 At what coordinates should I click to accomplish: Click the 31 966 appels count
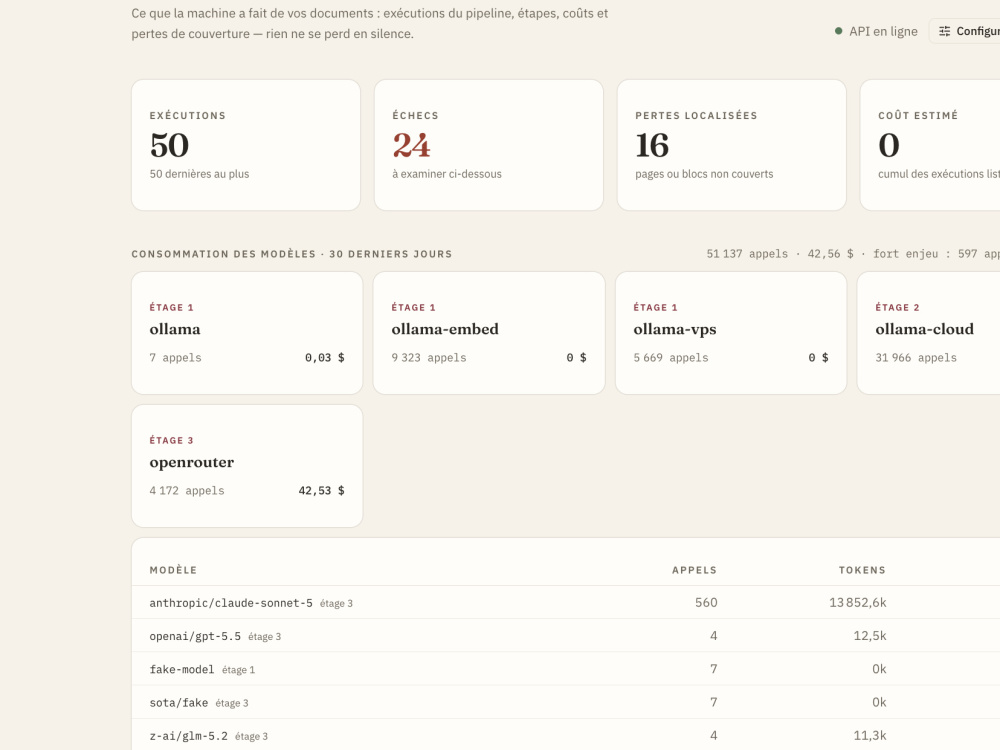pos(916,358)
